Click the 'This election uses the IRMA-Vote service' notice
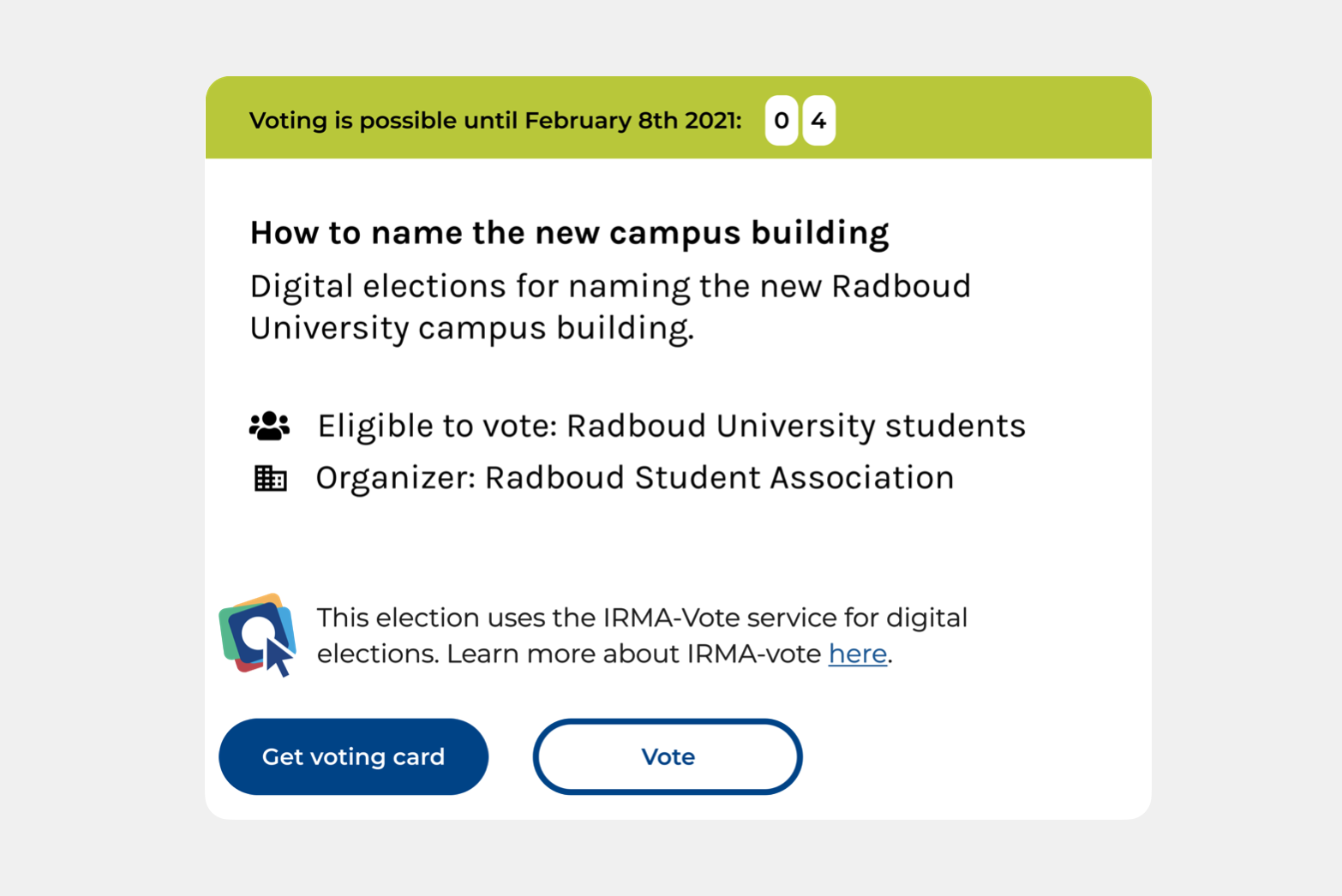1342x896 pixels. (x=641, y=618)
